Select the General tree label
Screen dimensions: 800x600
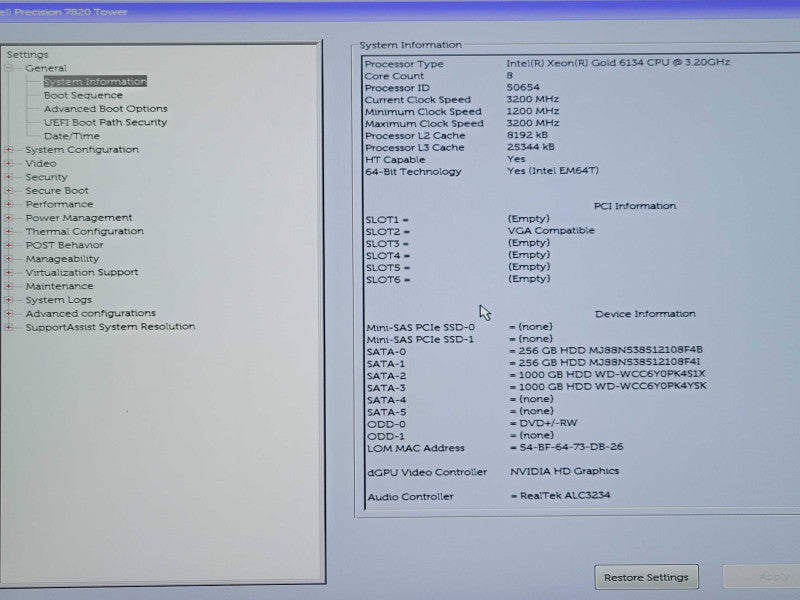pyautogui.click(x=46, y=68)
